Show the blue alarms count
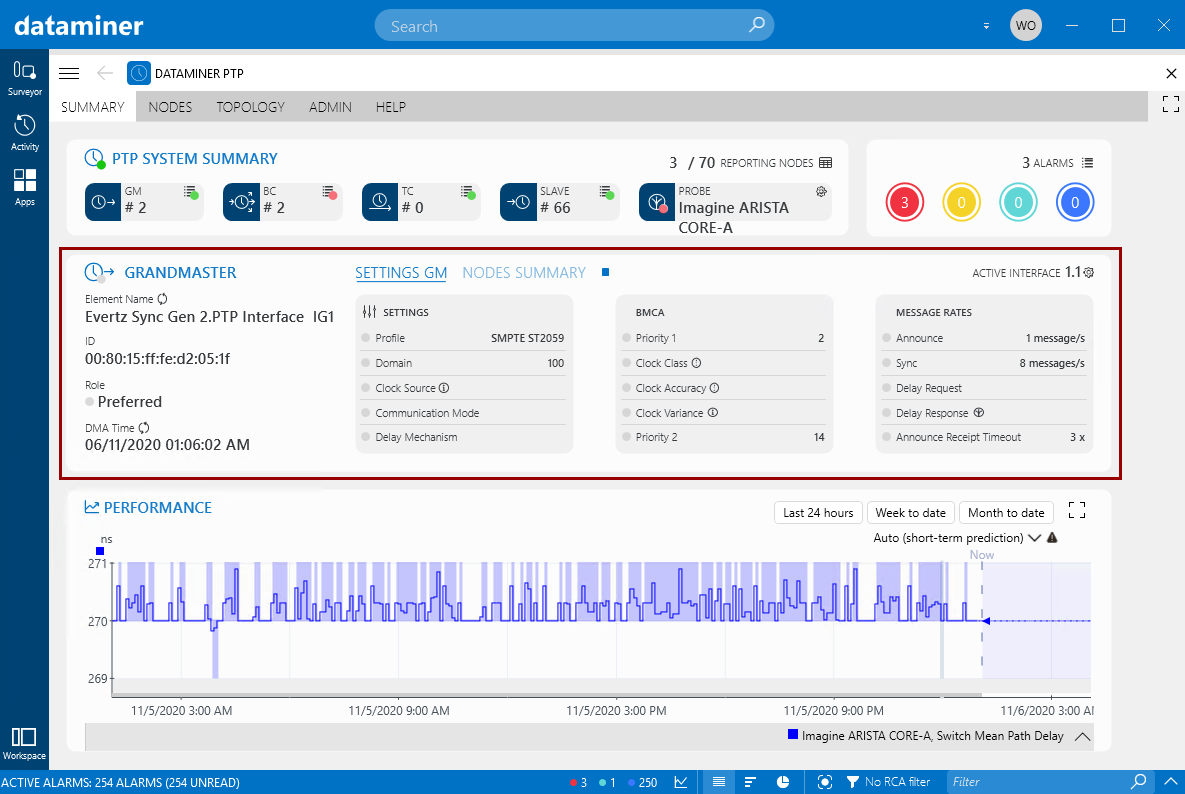This screenshot has width=1185, height=794. (x=1075, y=202)
